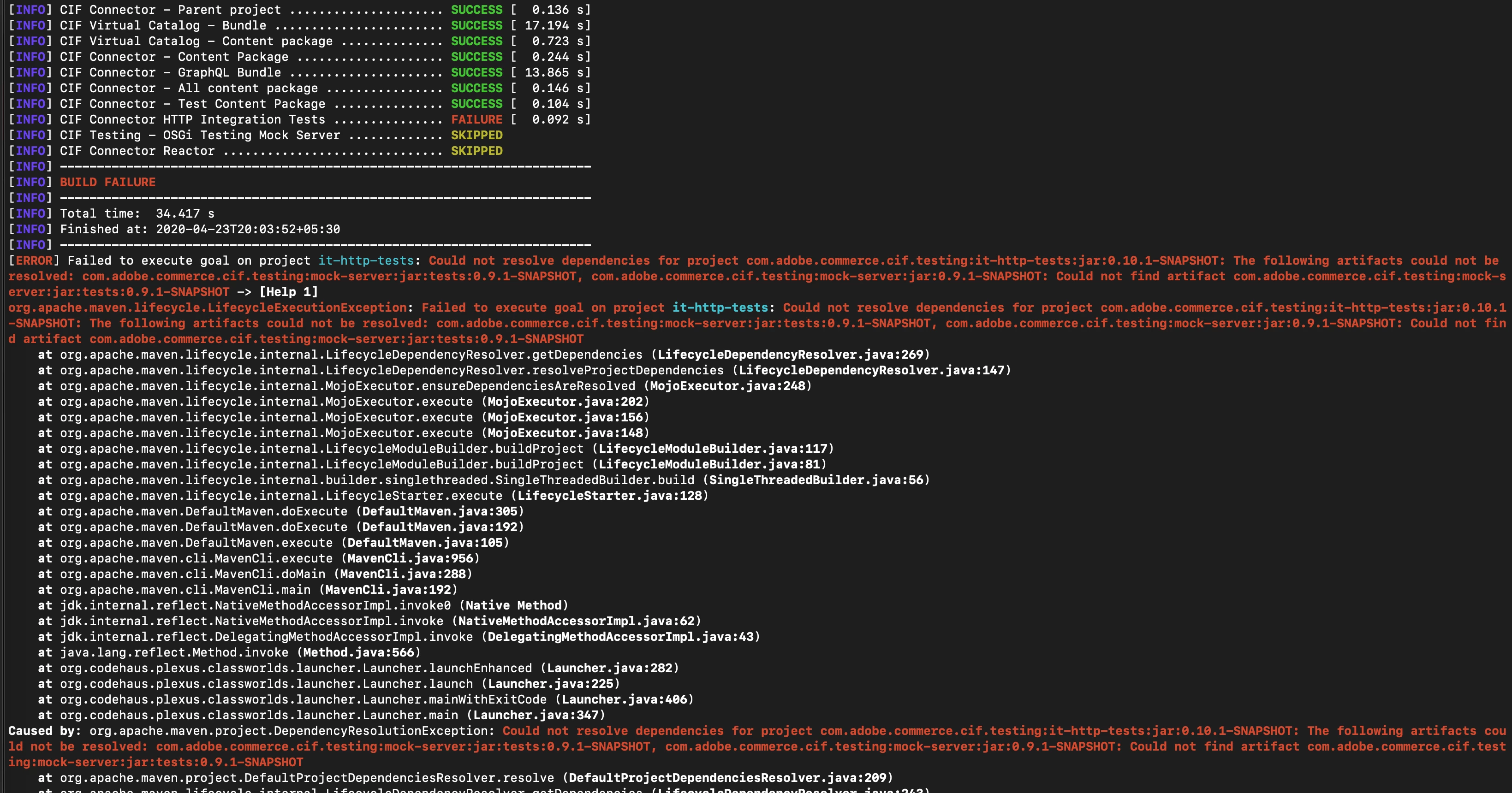Click CIF Connector – Parent project line
The width and height of the screenshot is (1512, 793).
tap(170, 9)
